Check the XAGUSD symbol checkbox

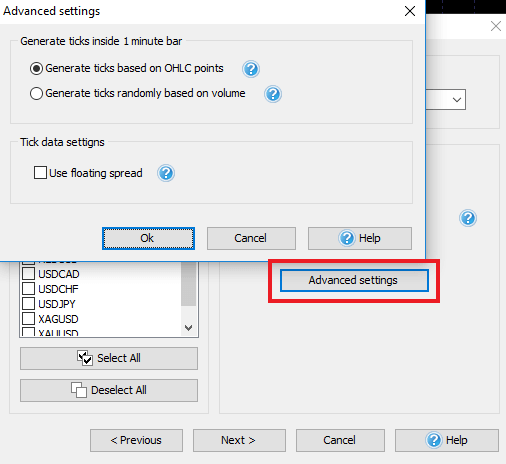(28, 319)
